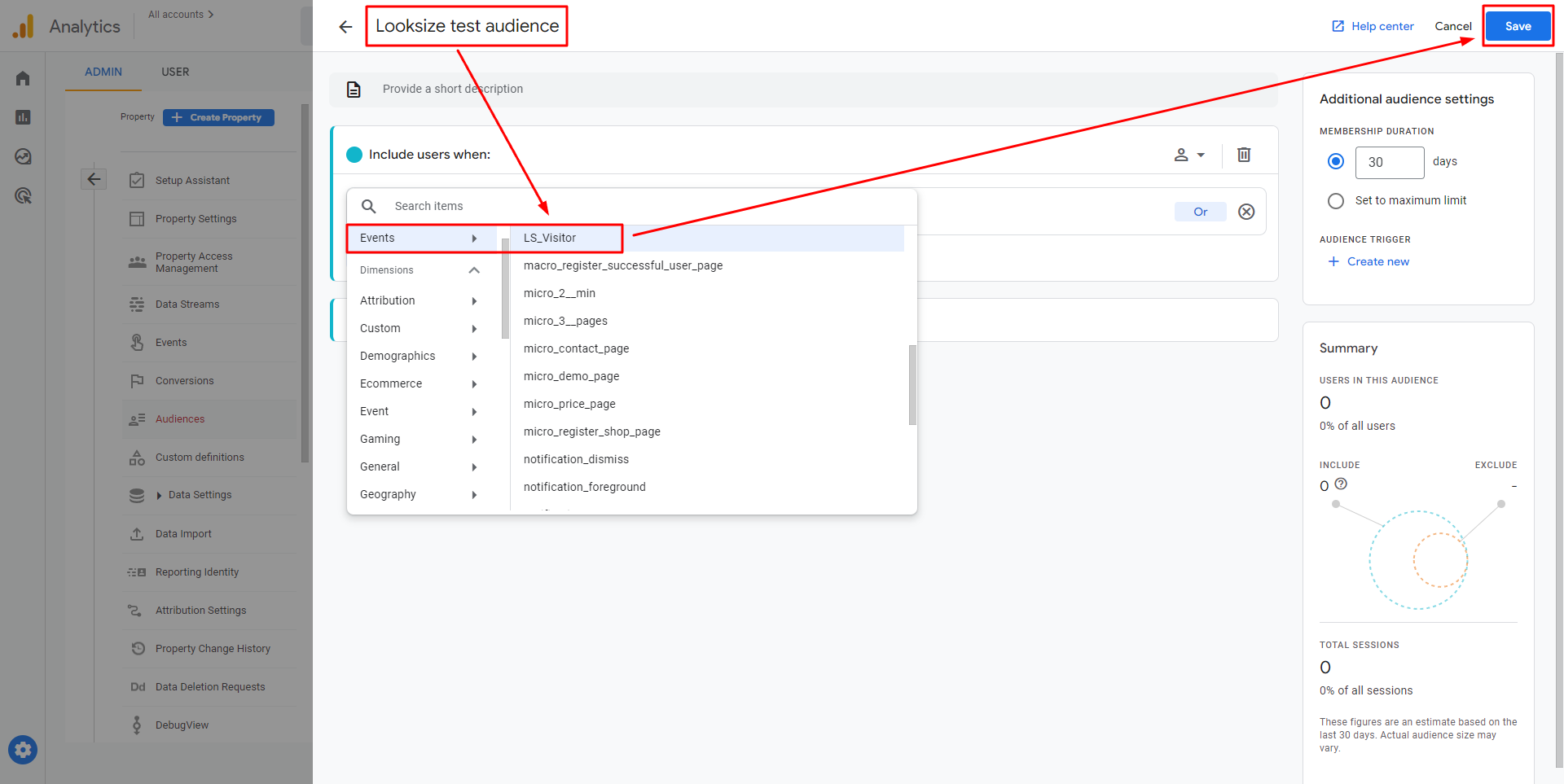Remove condition using the circled X icon
1564x784 pixels.
(1246, 212)
